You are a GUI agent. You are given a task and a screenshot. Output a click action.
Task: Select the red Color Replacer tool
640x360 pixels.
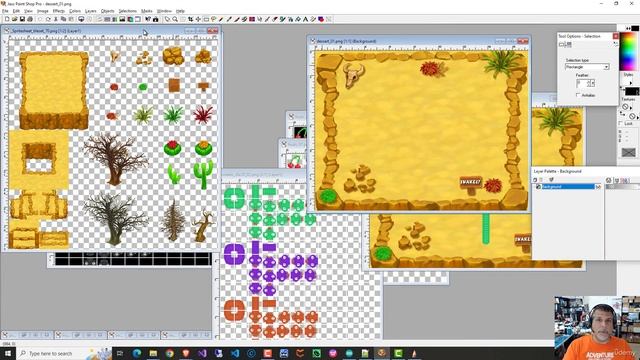coord(252,19)
